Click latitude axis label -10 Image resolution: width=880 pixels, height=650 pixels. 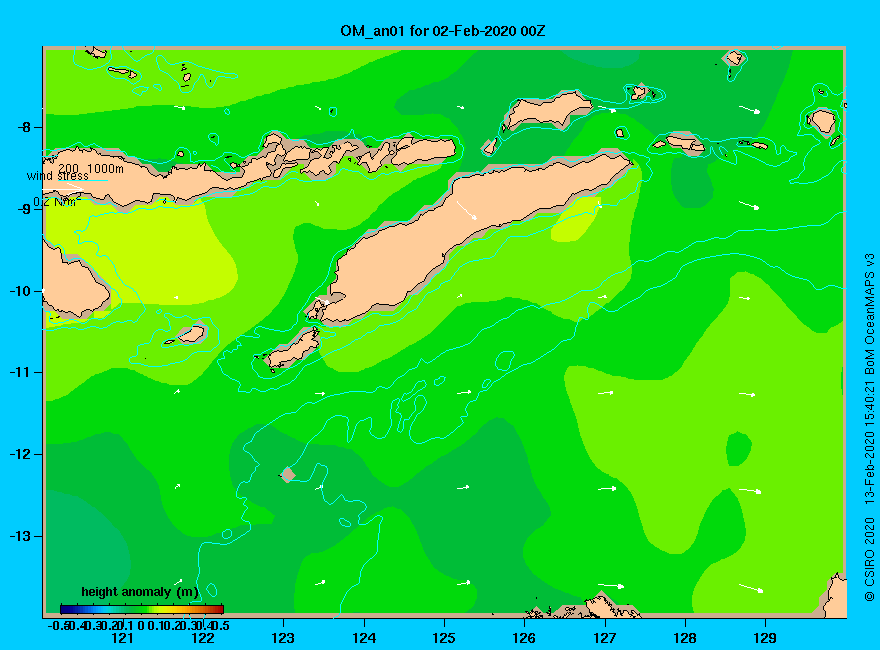(x=20, y=291)
